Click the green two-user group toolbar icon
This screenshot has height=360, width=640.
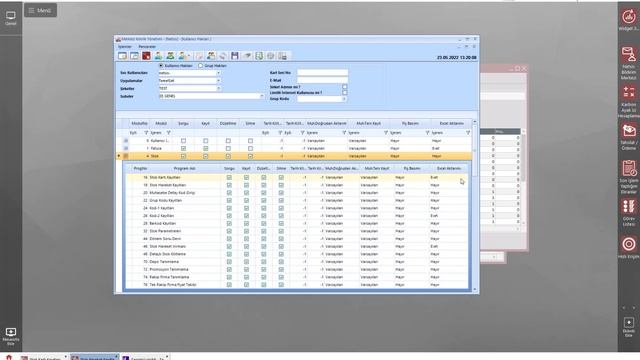170,56
